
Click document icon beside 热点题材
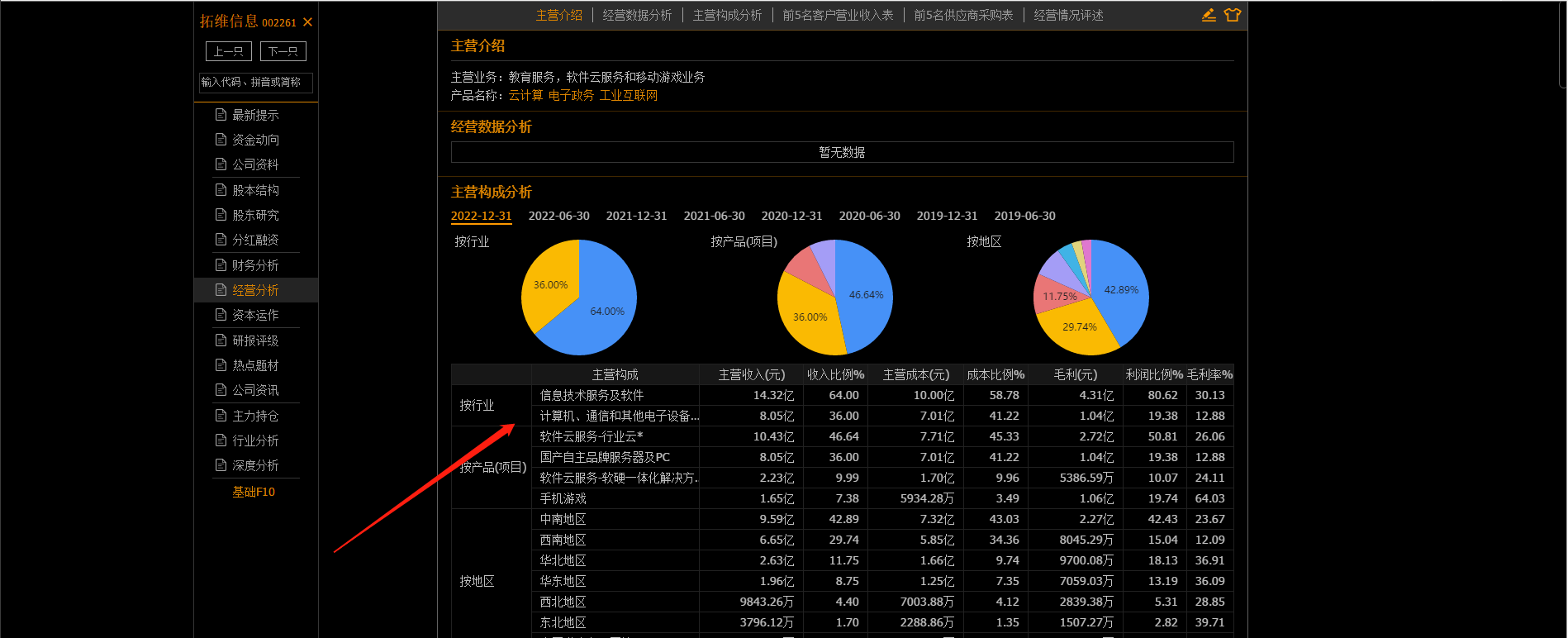pyautogui.click(x=221, y=364)
